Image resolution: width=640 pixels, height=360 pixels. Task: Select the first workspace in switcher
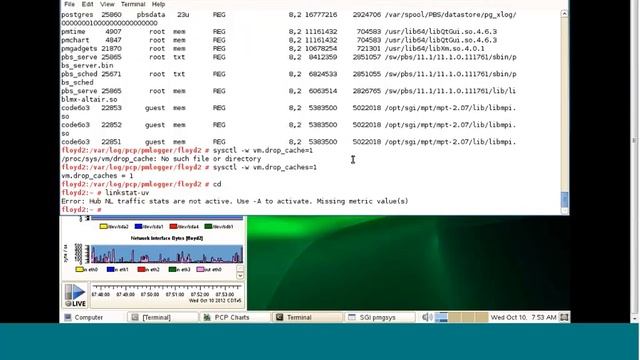pos(441,317)
